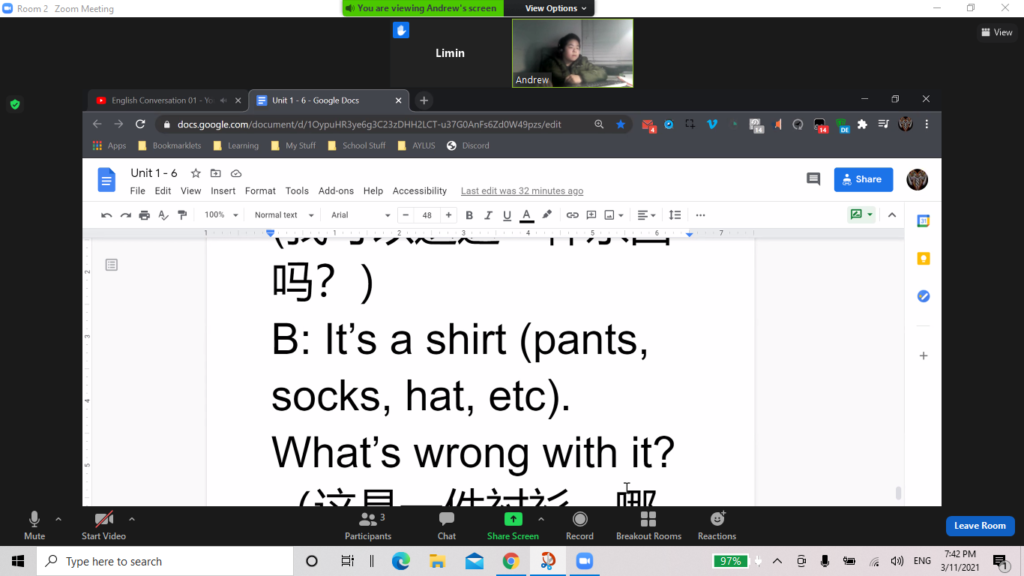Open the highlight color picker

547,215
